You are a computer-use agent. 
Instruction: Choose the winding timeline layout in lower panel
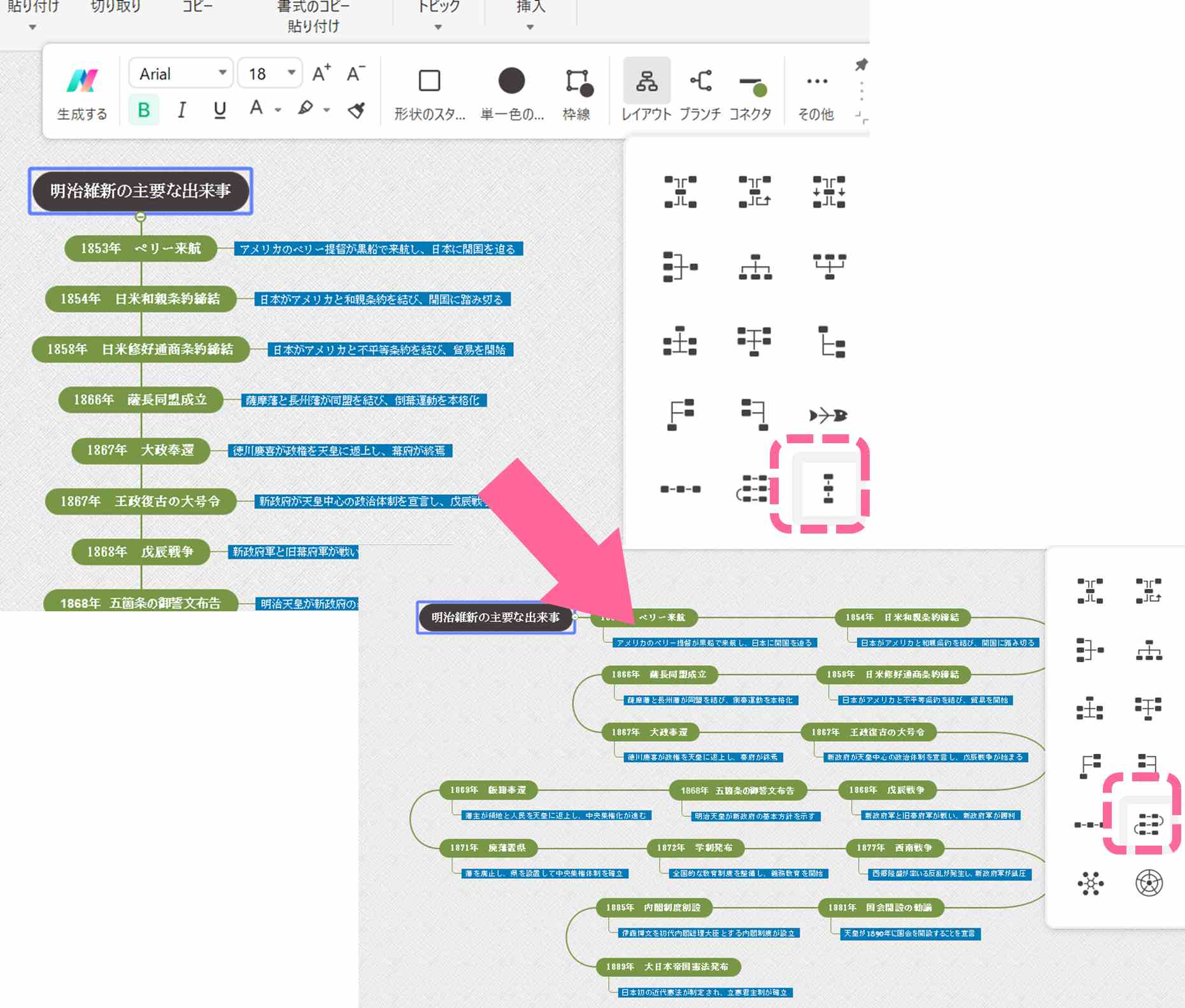1149,824
